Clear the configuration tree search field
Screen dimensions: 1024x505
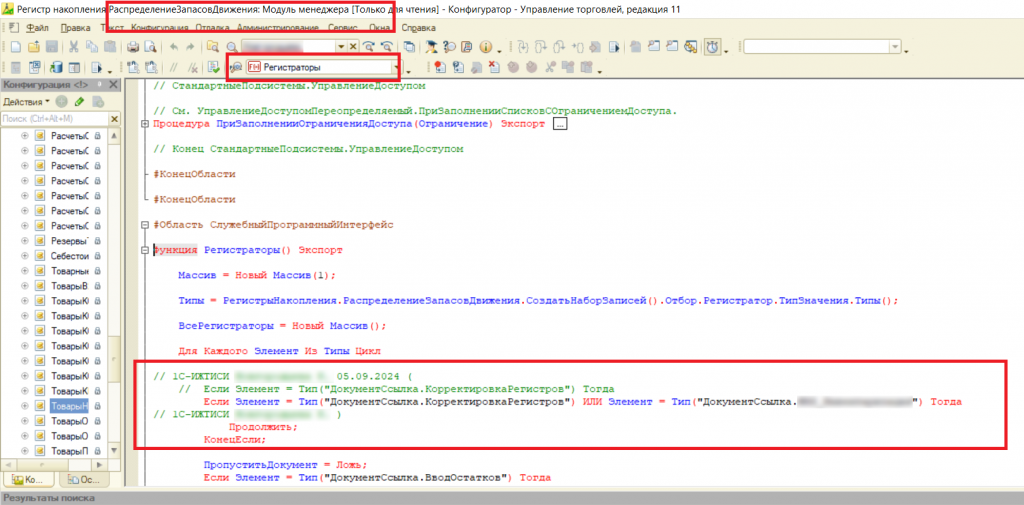click(x=115, y=118)
